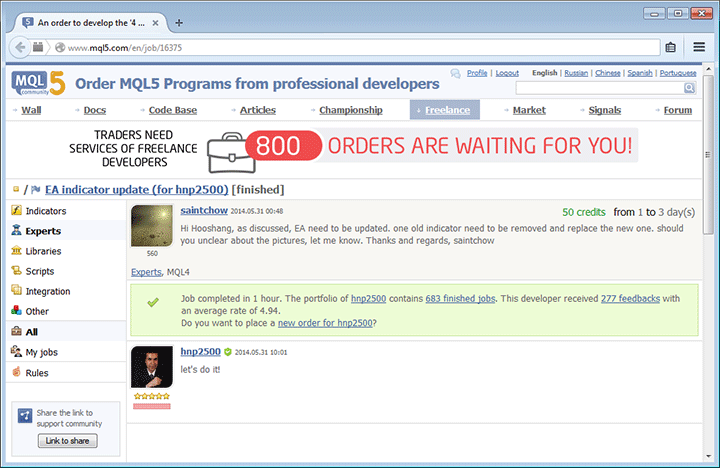Click the Indicators sidebar icon
The width and height of the screenshot is (720, 468).
pyautogui.click(x=17, y=210)
